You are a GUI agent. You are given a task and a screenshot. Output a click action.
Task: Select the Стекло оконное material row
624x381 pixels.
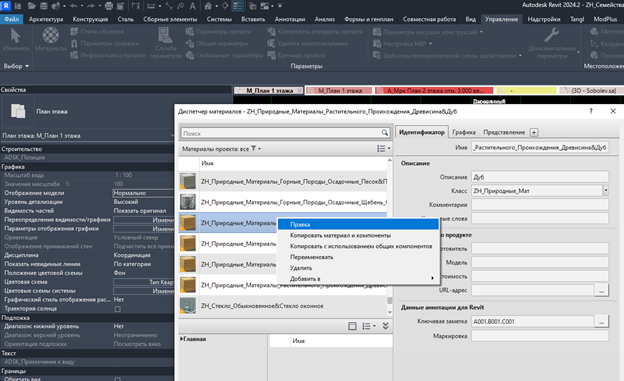coord(283,305)
